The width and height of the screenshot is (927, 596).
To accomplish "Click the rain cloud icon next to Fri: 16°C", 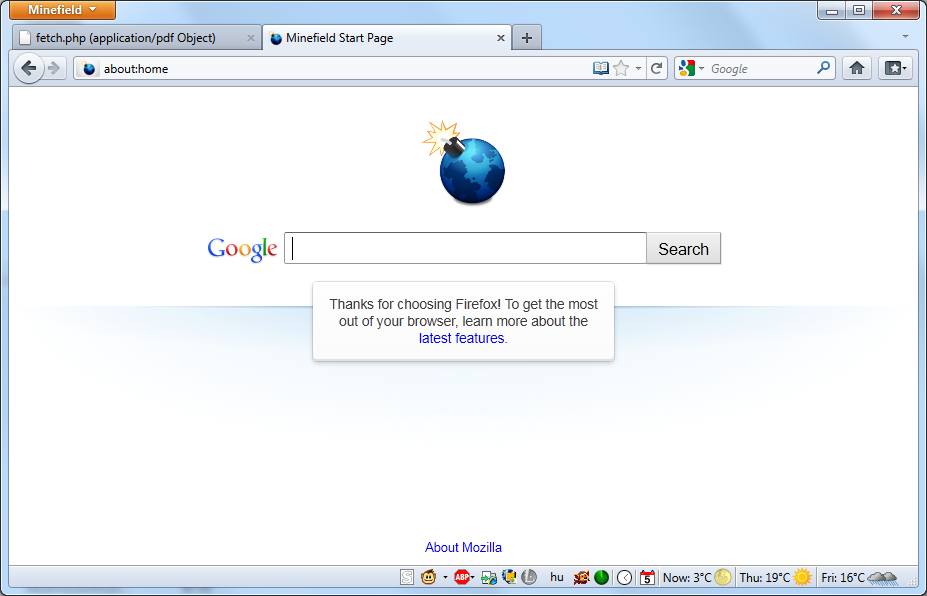I will pos(882,577).
